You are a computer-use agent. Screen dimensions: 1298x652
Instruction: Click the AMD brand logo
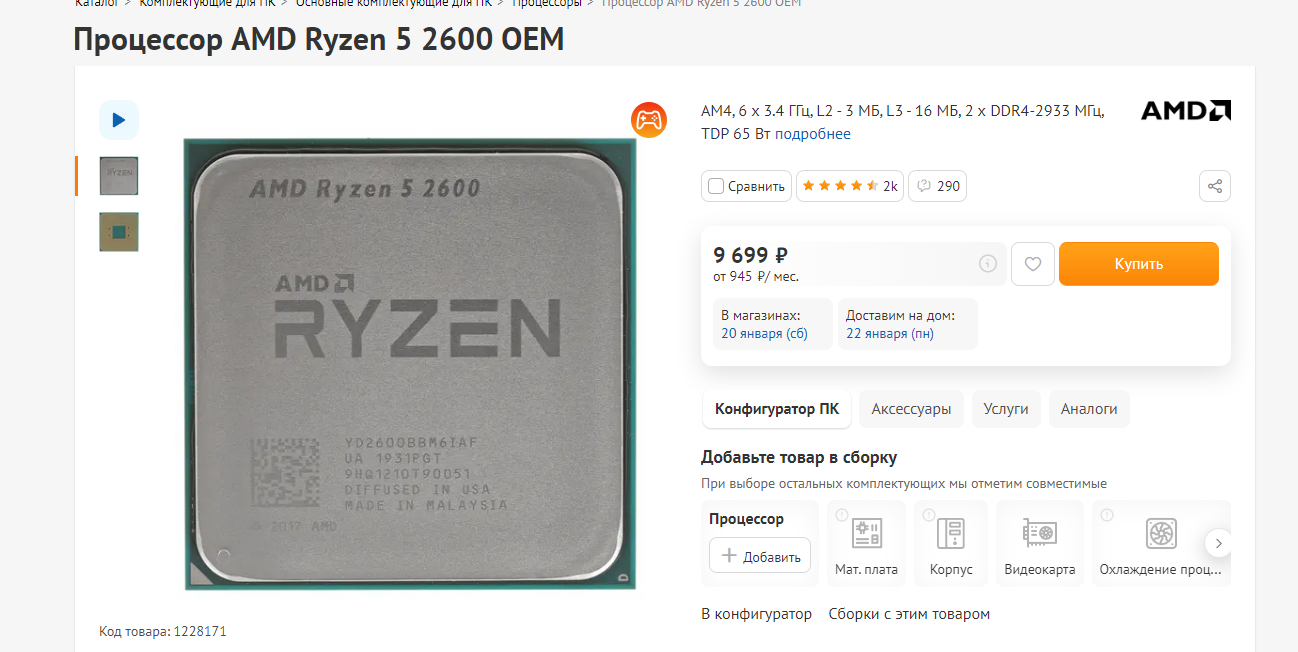[x=1186, y=110]
